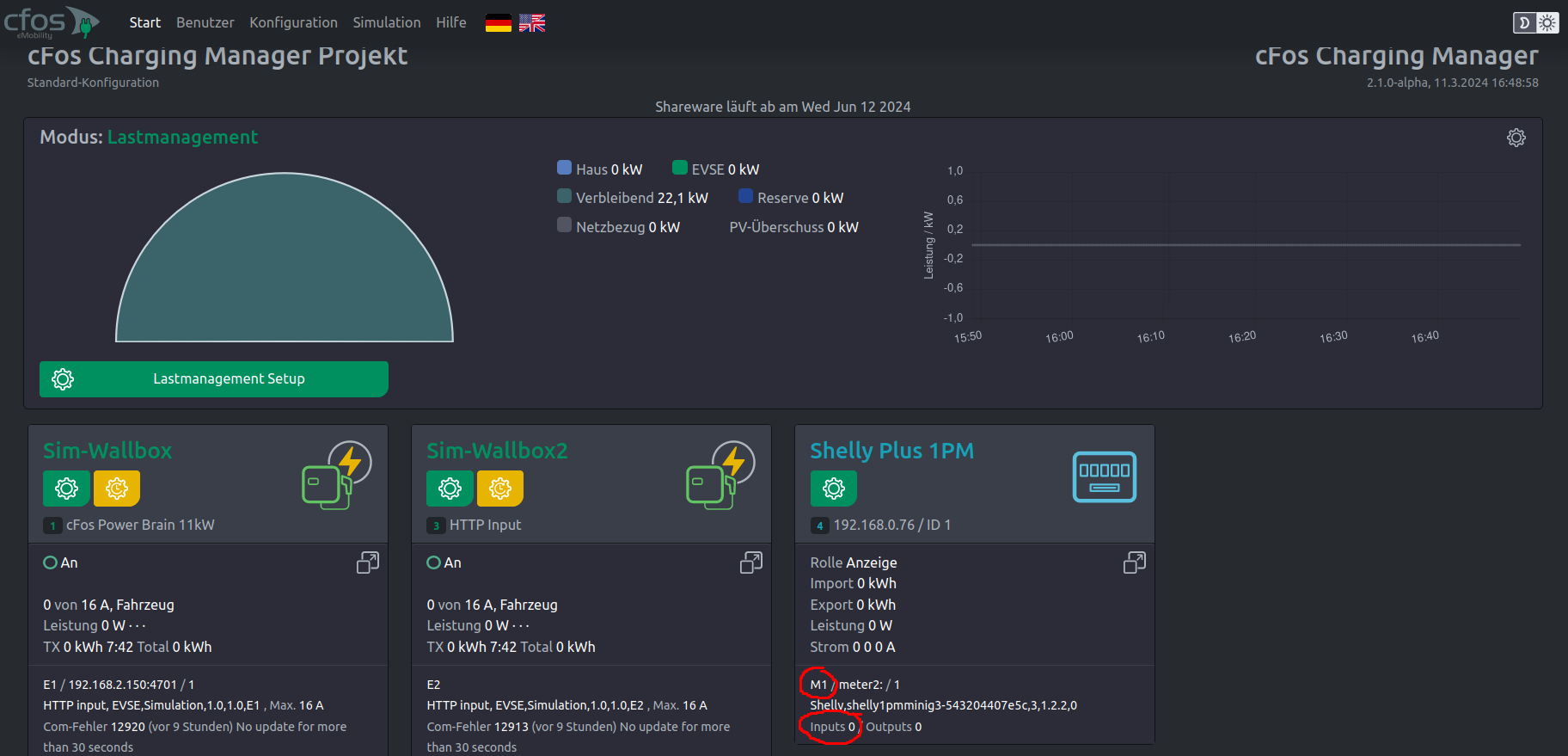This screenshot has height=756, width=1568.
Task: Click the HTTP Input label
Action: [x=485, y=525]
